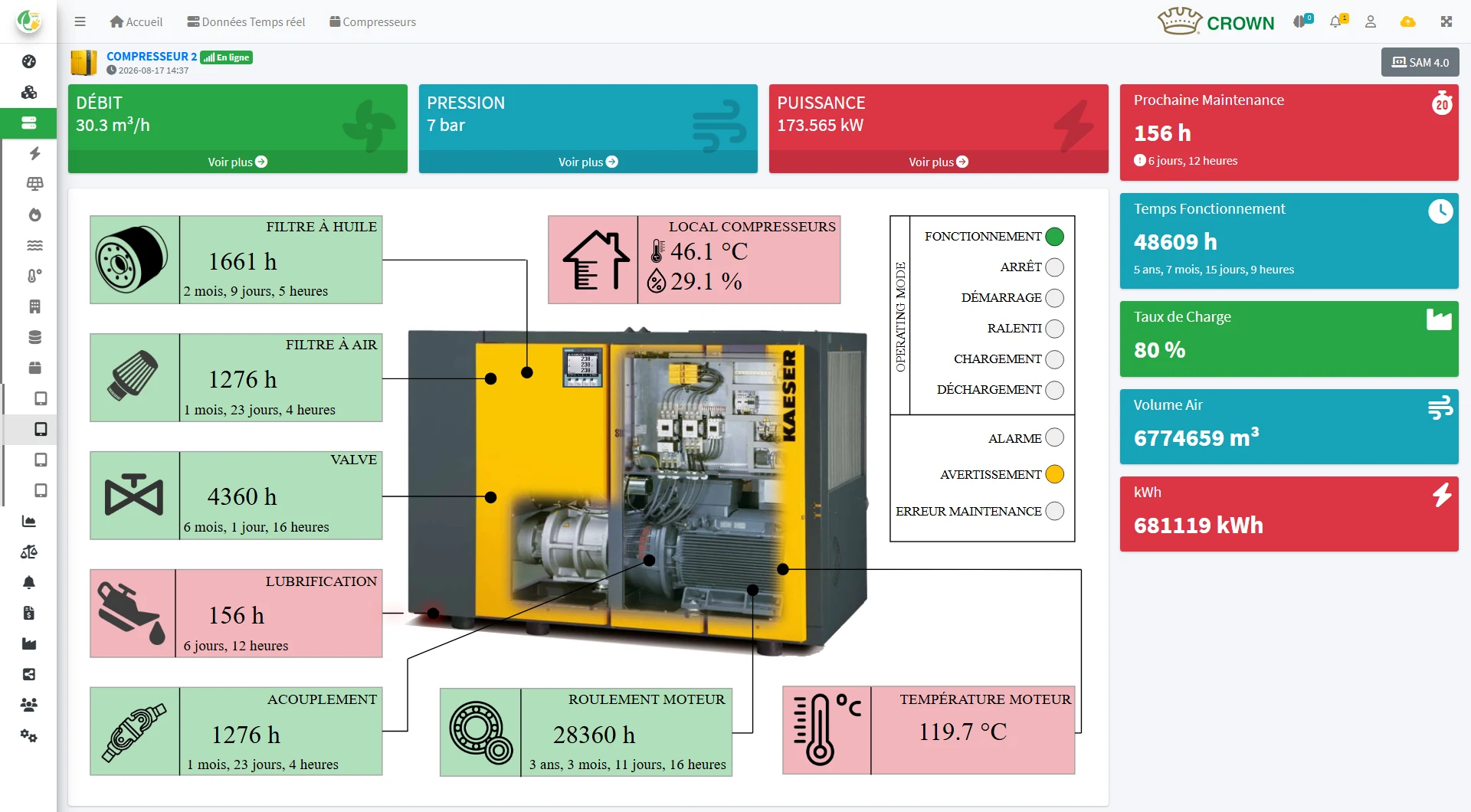Select the highlighted tablet sidebar item
This screenshot has height=812, width=1471.
(41, 429)
